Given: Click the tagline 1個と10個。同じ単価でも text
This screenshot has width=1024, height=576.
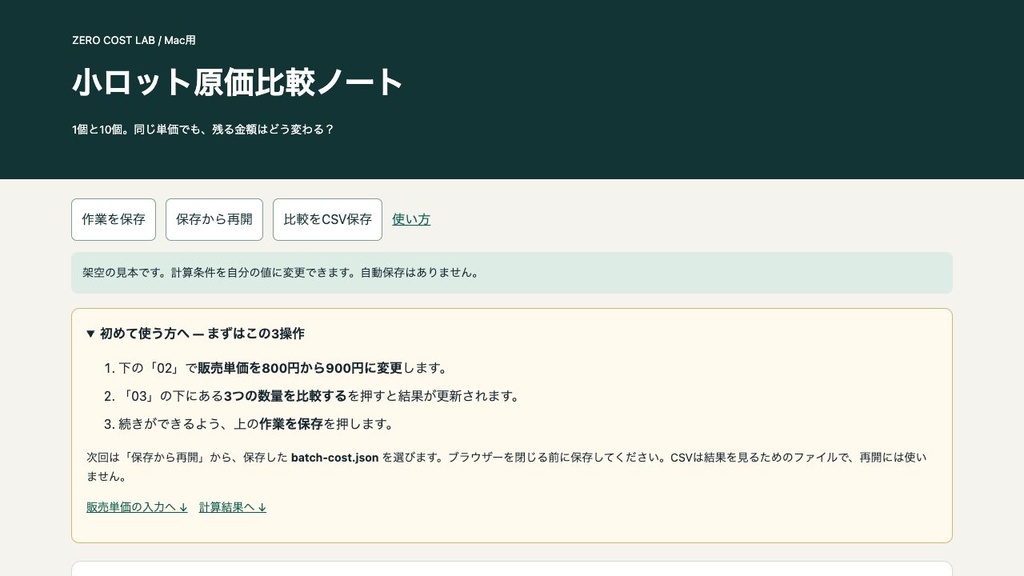Looking at the screenshot, I should 203,129.
